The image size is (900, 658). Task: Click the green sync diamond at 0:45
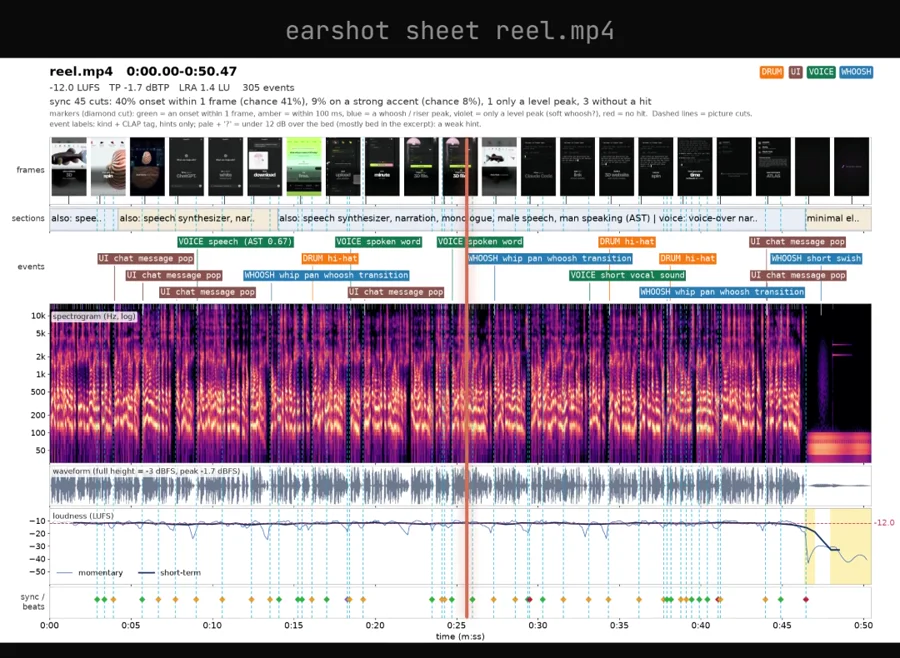(x=781, y=599)
